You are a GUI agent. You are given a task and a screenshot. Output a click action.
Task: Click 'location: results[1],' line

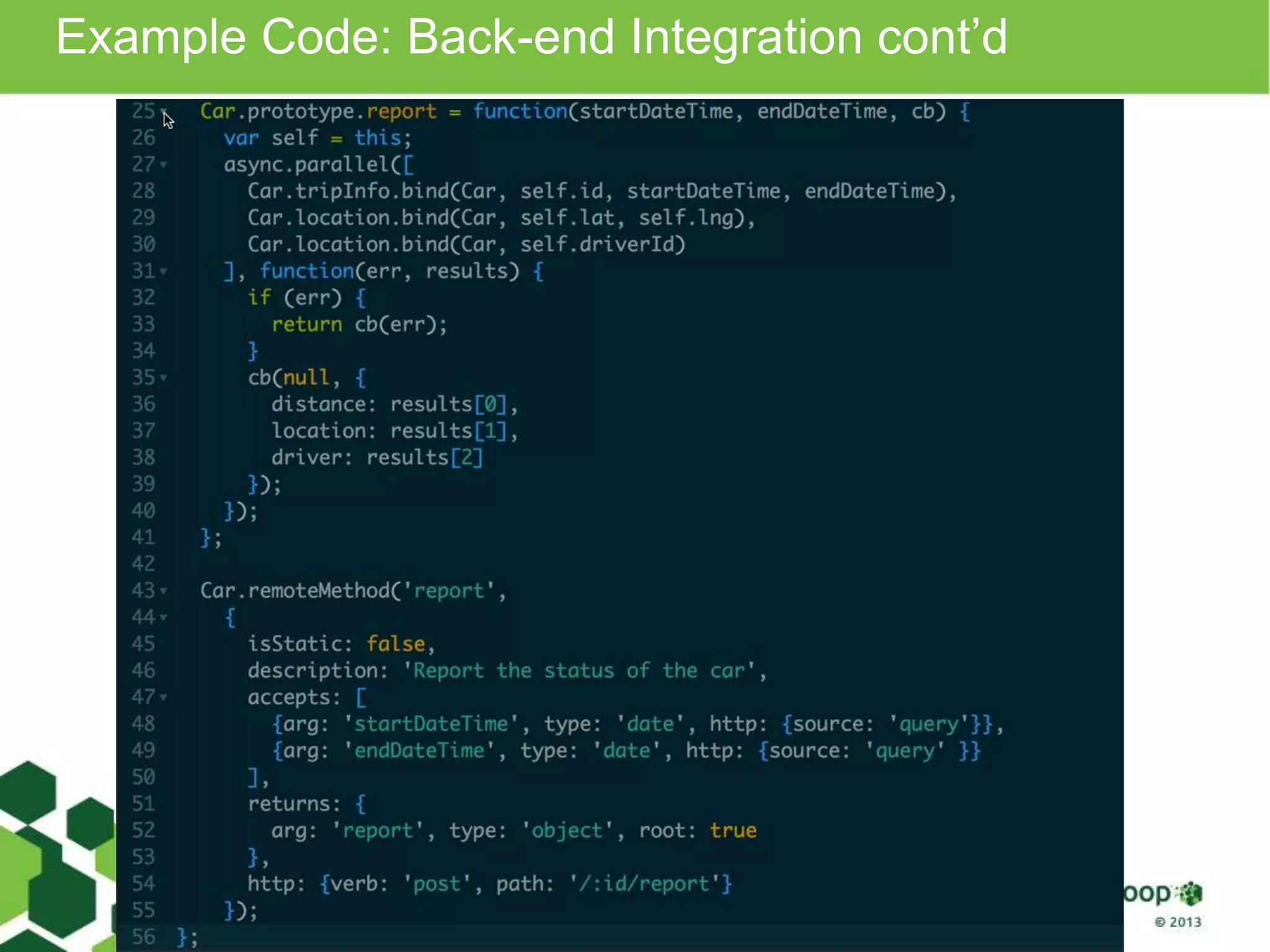click(394, 431)
